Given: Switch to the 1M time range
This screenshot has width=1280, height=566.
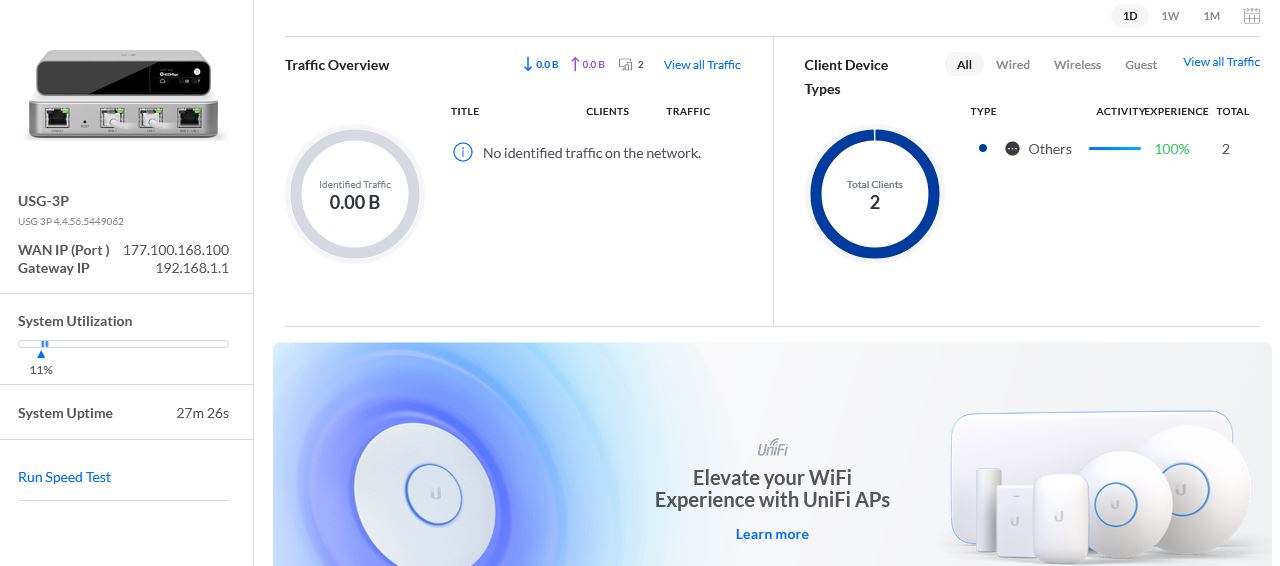Looking at the screenshot, I should [1211, 16].
